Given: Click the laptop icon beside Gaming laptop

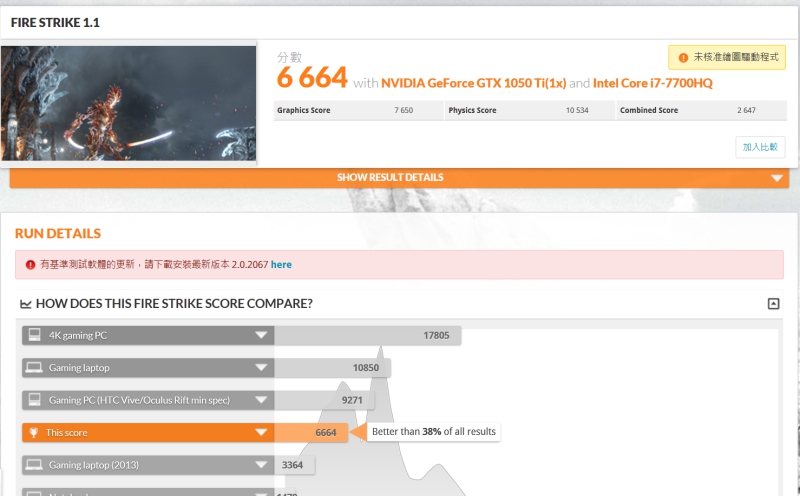Looking at the screenshot, I should click(x=34, y=367).
